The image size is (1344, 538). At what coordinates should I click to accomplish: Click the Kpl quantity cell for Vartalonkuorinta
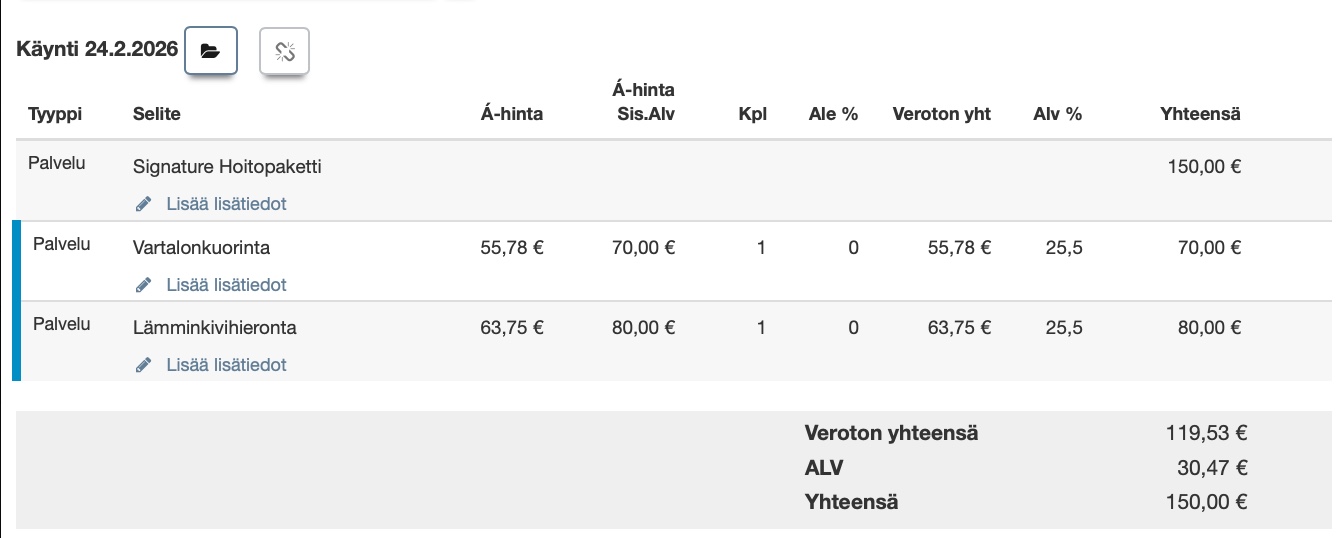(761, 247)
